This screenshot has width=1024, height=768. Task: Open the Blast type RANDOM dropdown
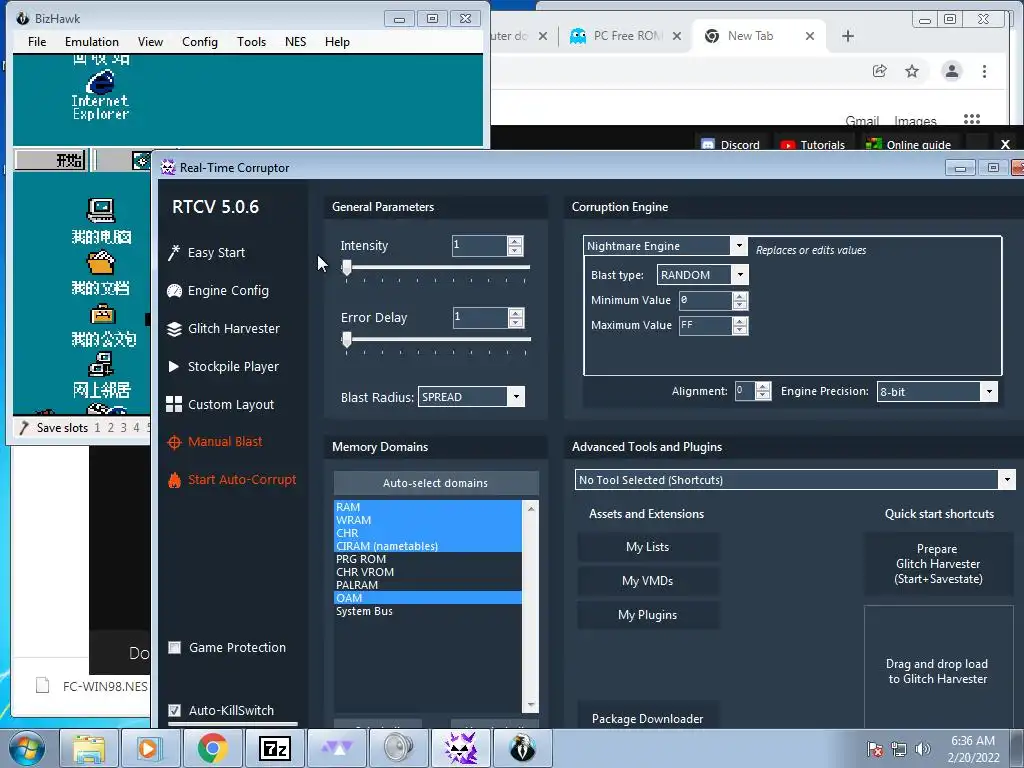740,275
